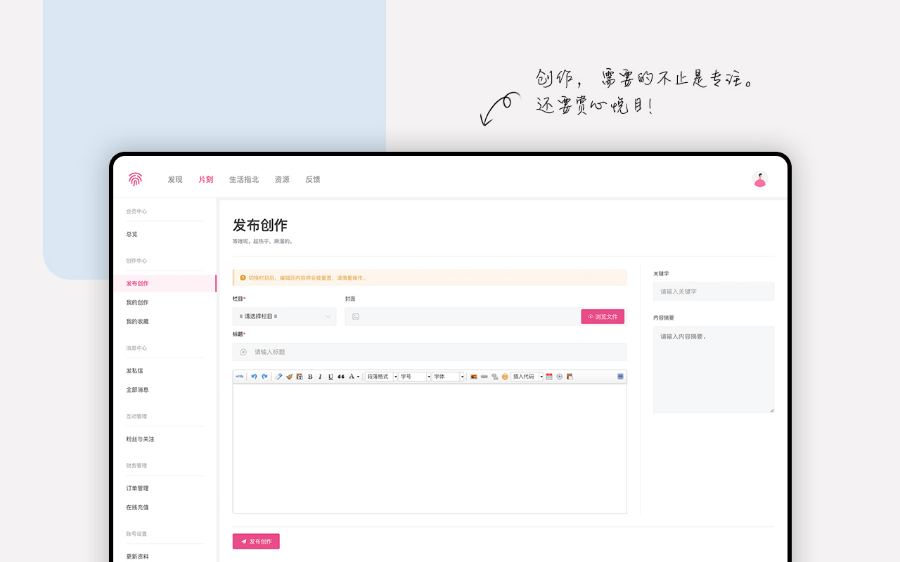Open the 请选择栏目 column dropdown
Viewport: 900px width, 562px height.
click(x=284, y=316)
